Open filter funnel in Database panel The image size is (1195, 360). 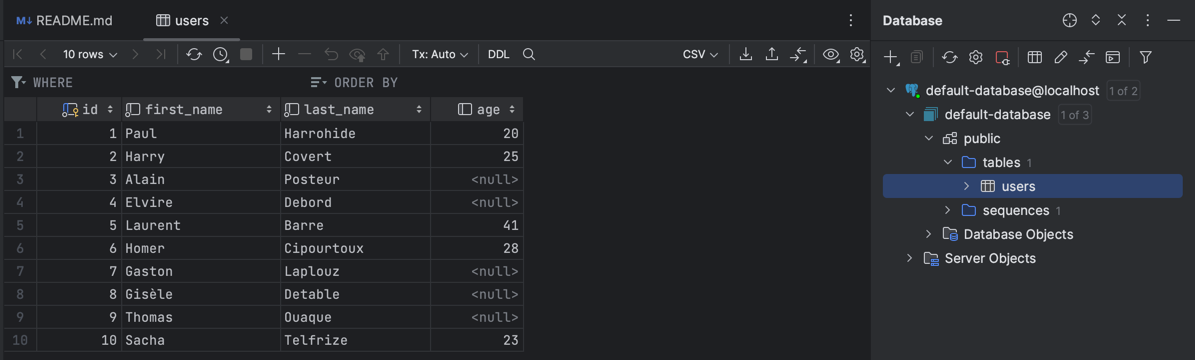tap(1145, 56)
